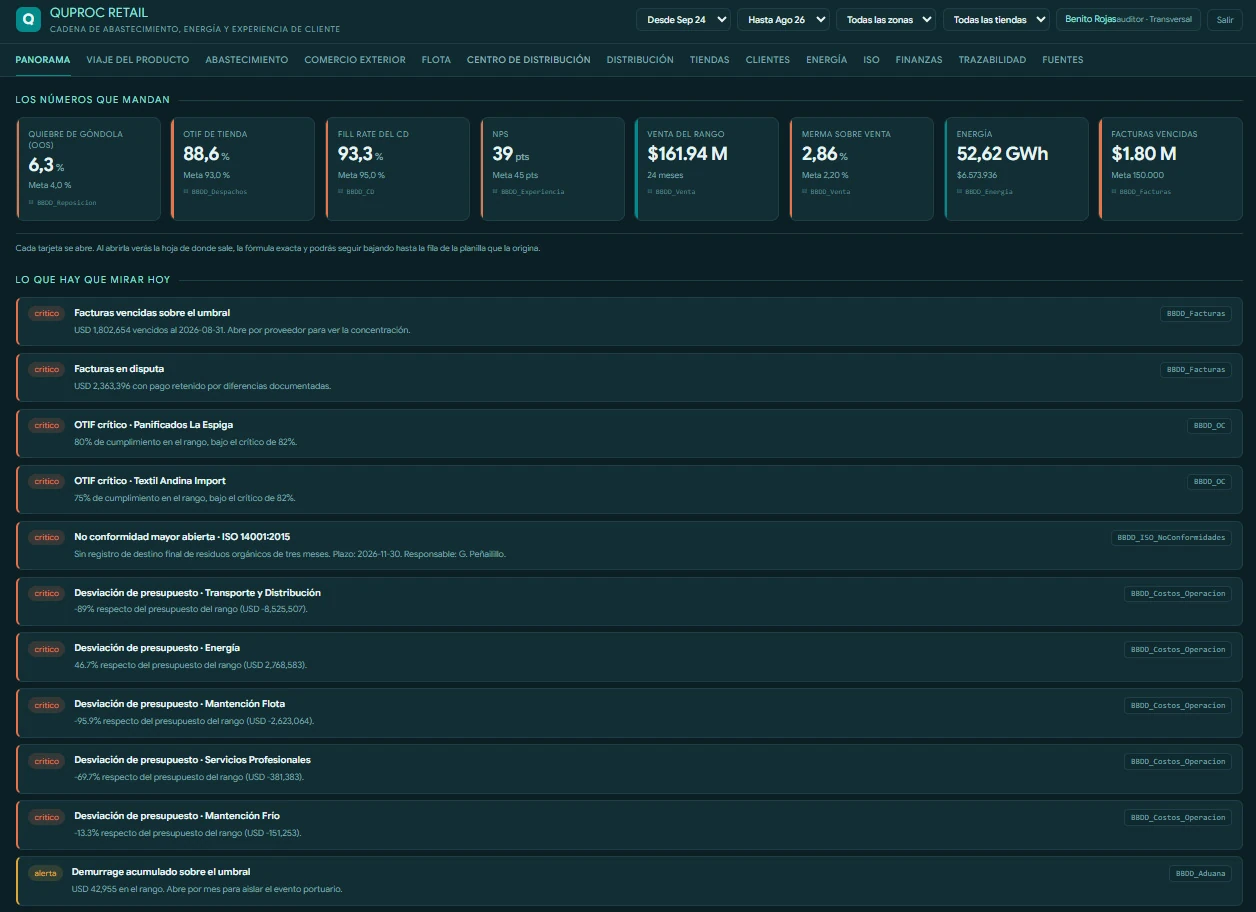Open the Facturas en disputa alert
Viewport: 1256px width, 912px height.
click(x=629, y=377)
